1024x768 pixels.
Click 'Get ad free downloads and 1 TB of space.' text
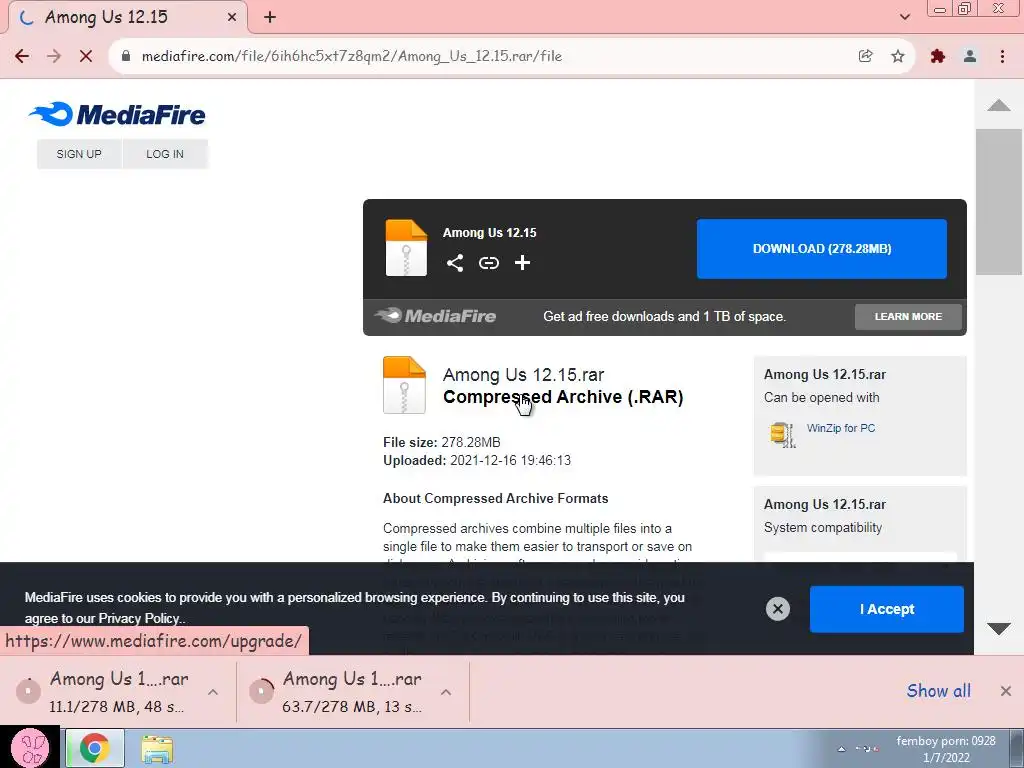point(664,317)
